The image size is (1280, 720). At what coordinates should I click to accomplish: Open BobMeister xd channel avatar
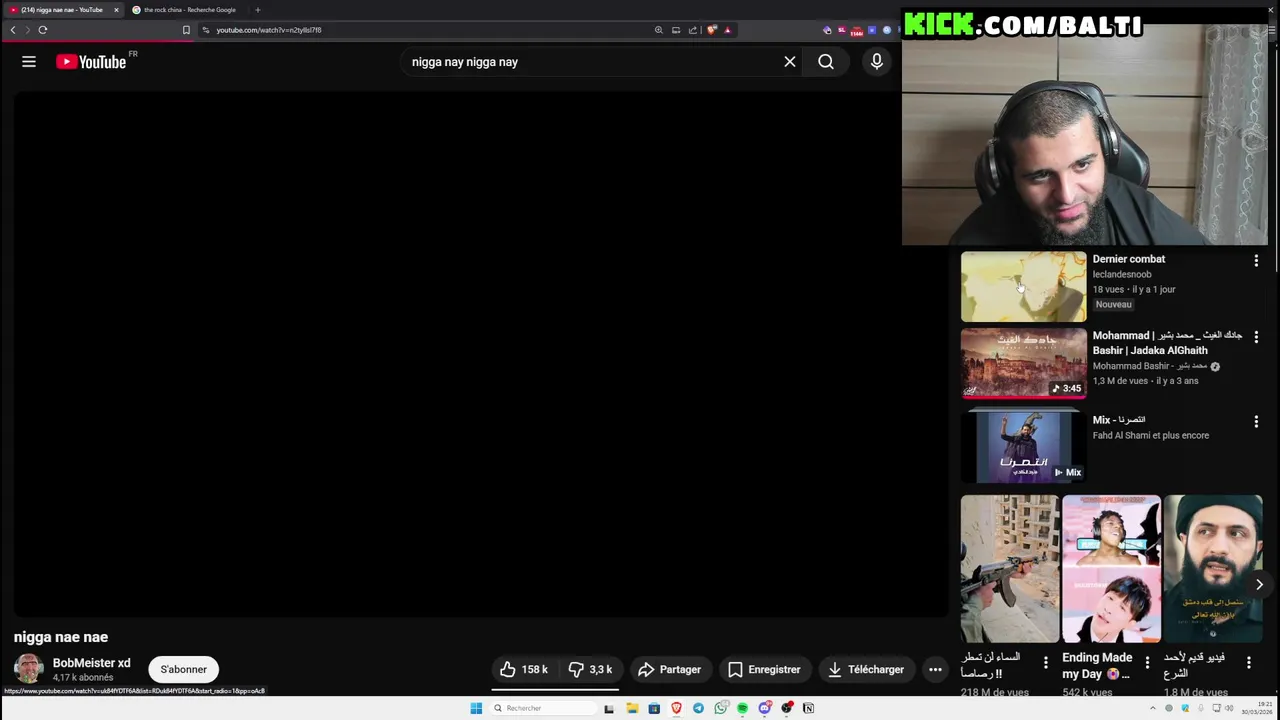28,669
